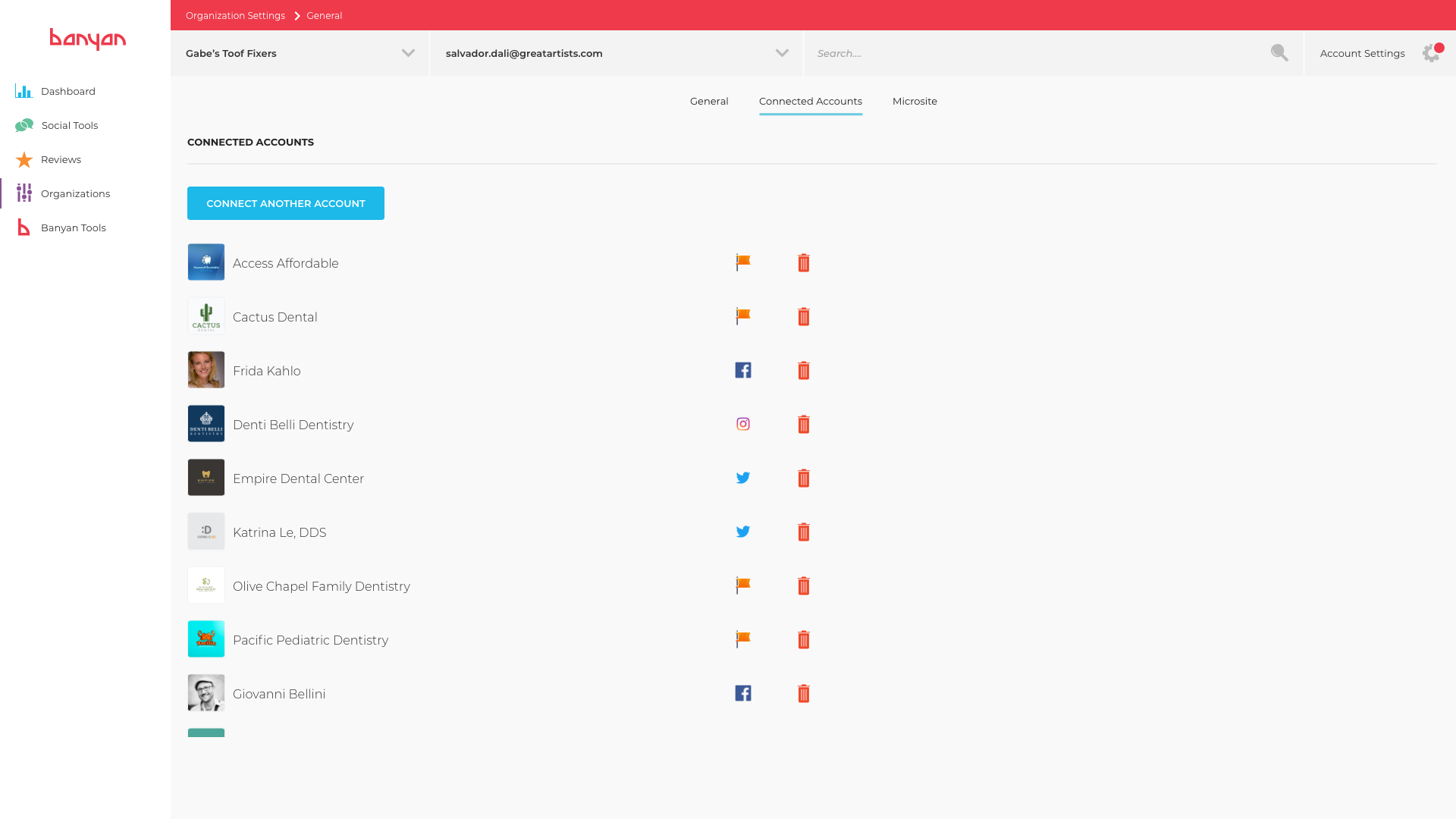This screenshot has width=1456, height=819.
Task: Open Account Settings gear icon
Action: tap(1431, 53)
